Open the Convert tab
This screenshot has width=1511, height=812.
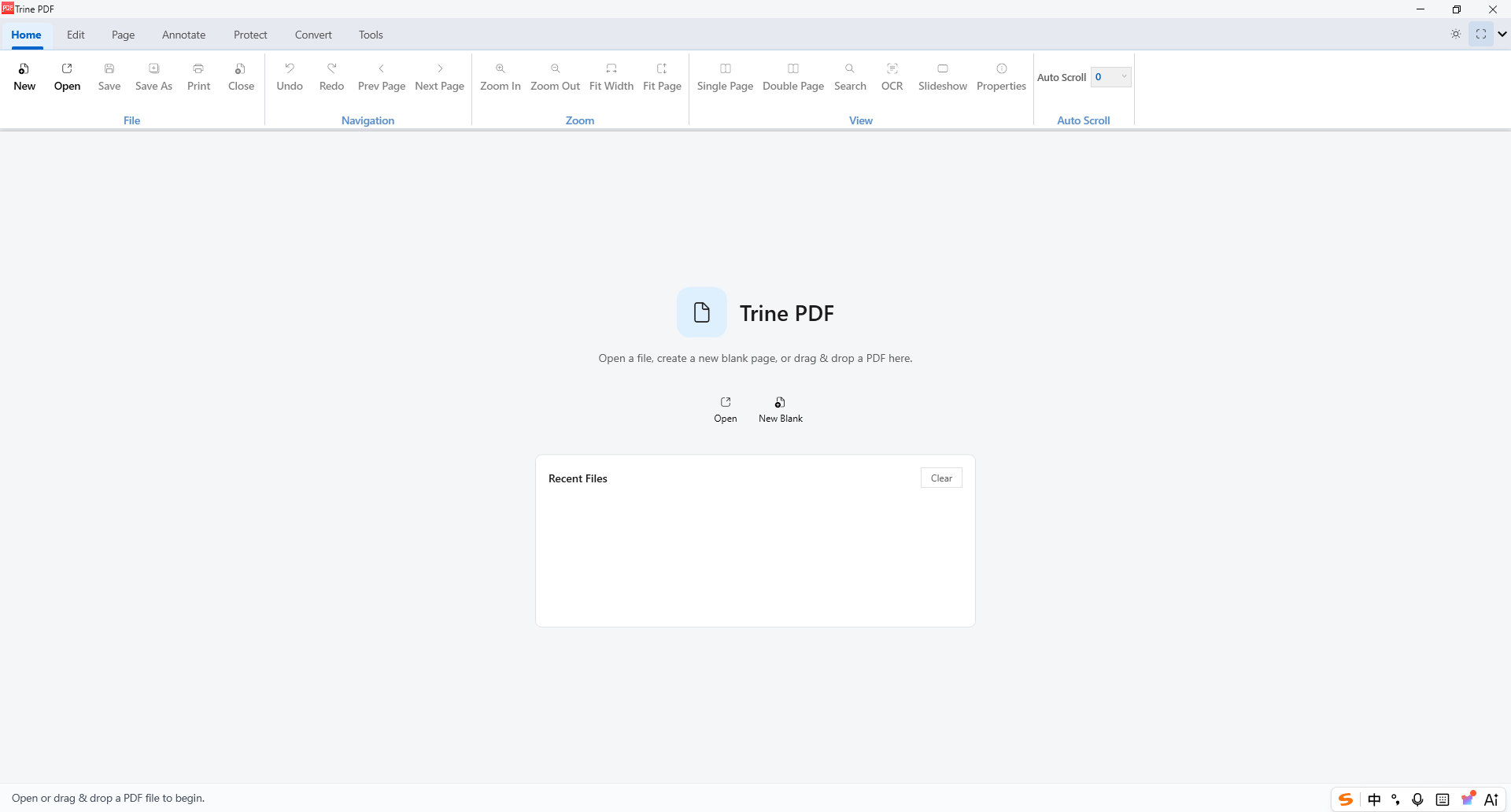pyautogui.click(x=313, y=35)
